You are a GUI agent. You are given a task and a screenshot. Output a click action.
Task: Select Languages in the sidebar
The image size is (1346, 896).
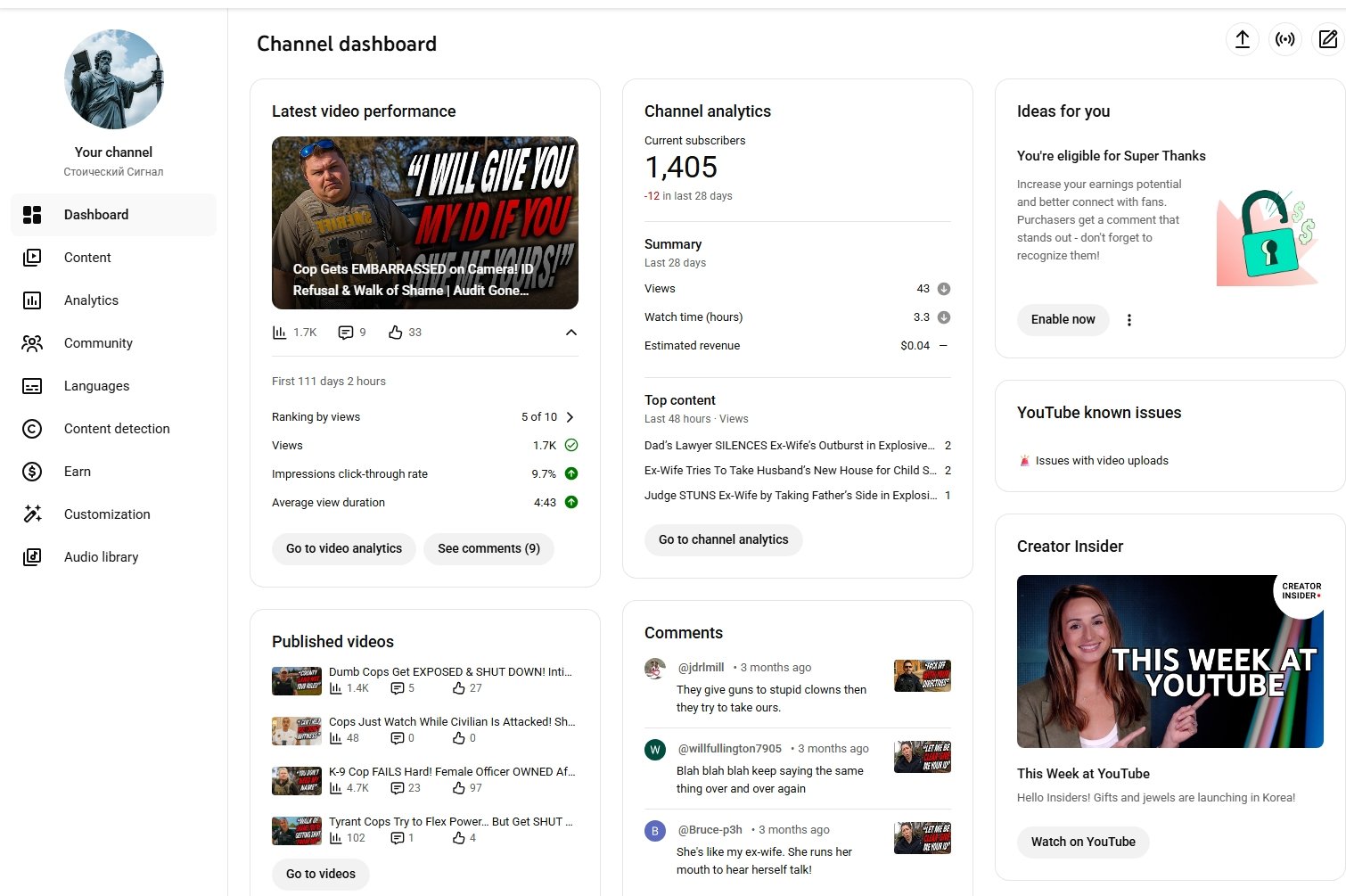(x=96, y=386)
